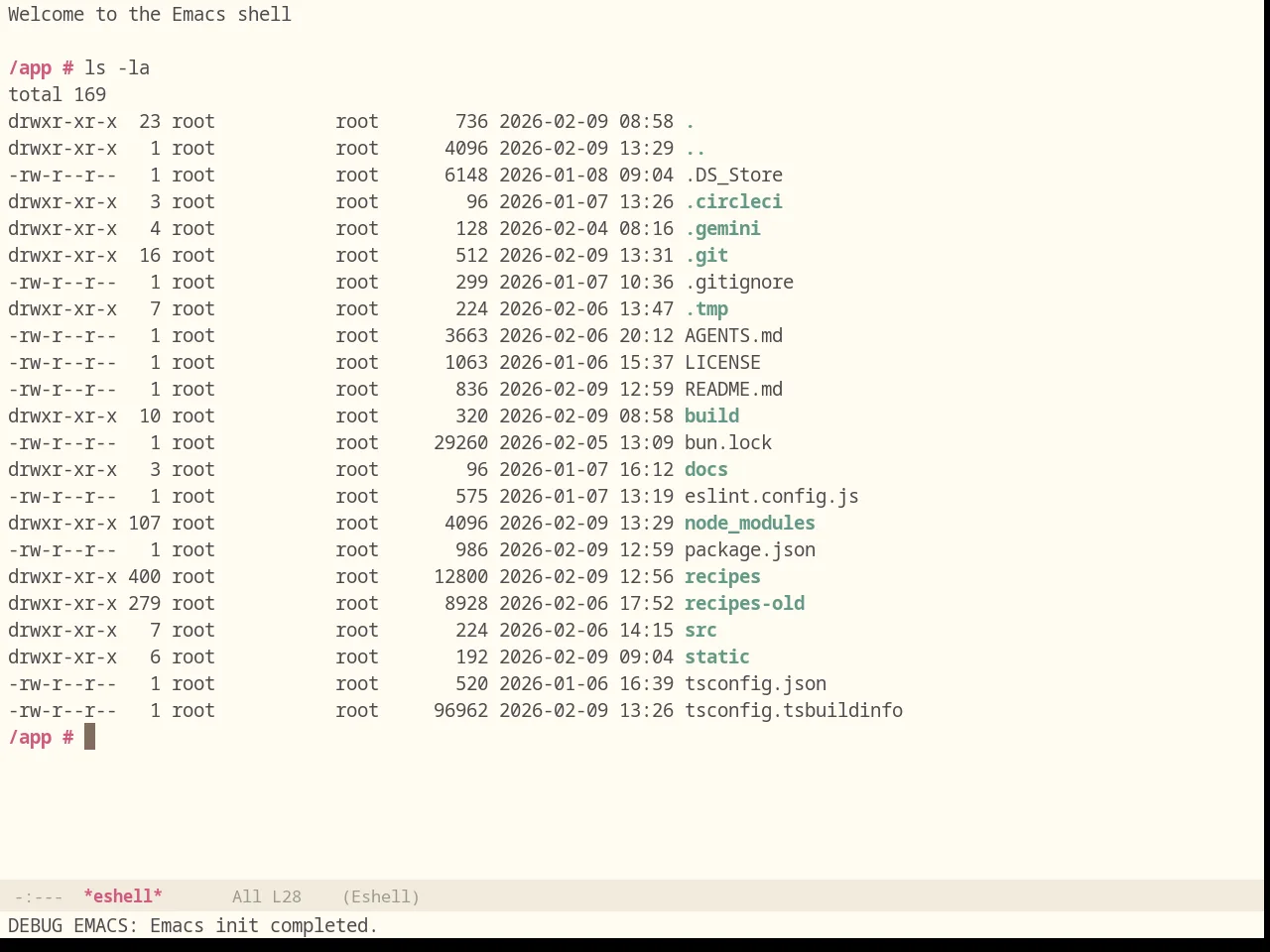Click the link count 107 in the listing

144,523
